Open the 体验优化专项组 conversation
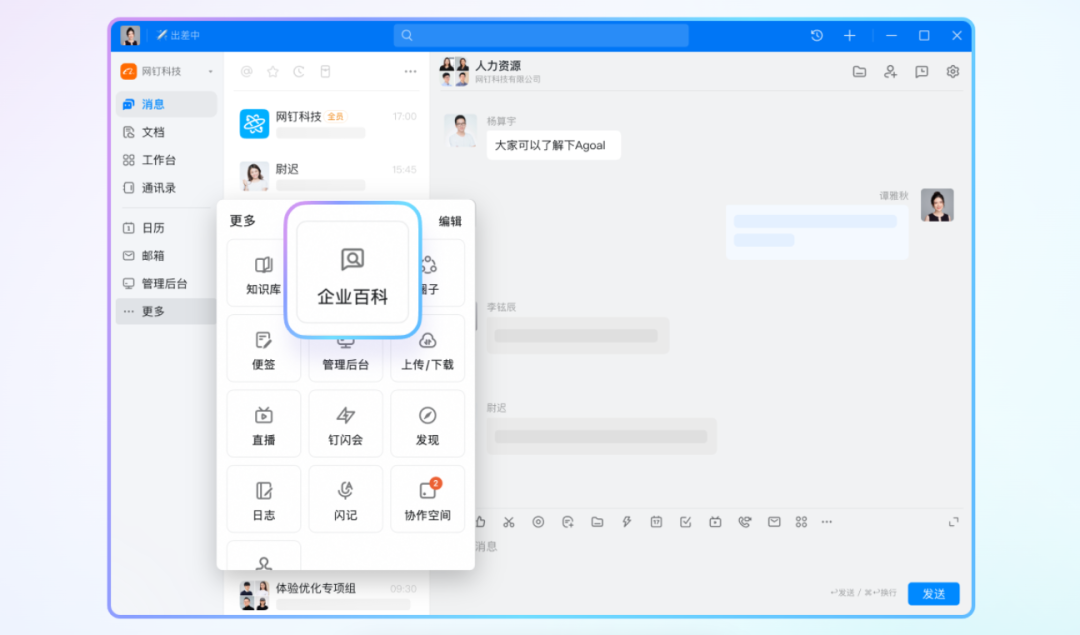Viewport: 1080px width, 635px height. 327,595
